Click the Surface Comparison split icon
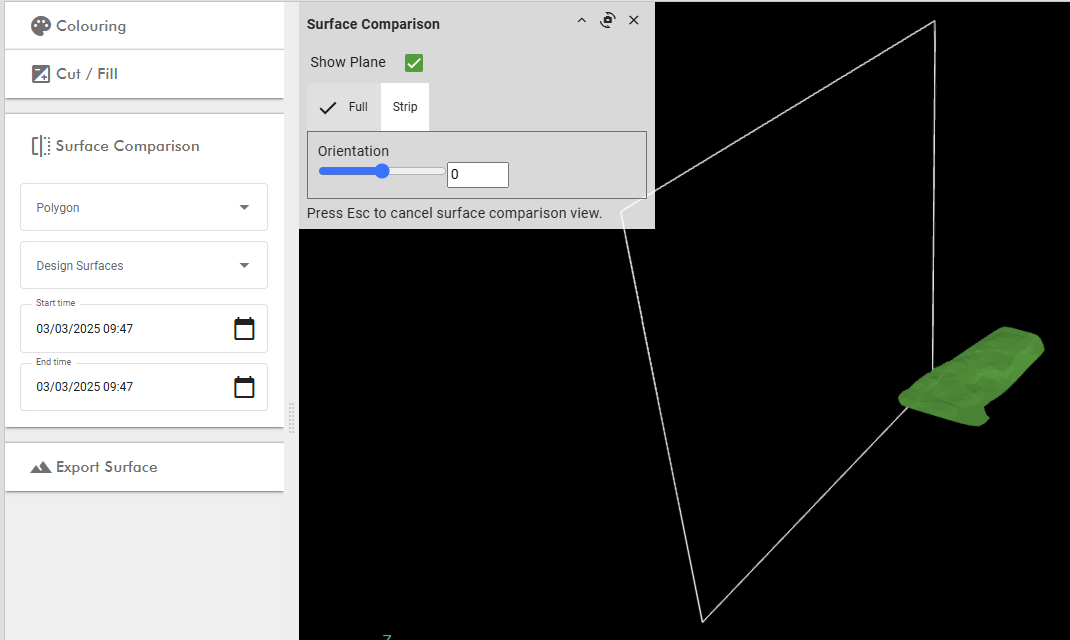 (x=41, y=146)
